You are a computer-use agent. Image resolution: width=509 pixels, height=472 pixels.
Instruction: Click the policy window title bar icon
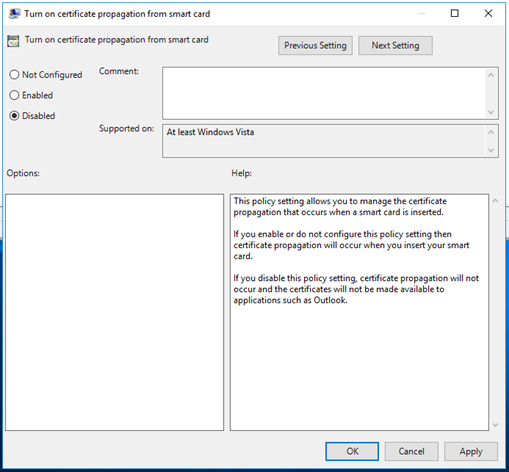coord(14,14)
